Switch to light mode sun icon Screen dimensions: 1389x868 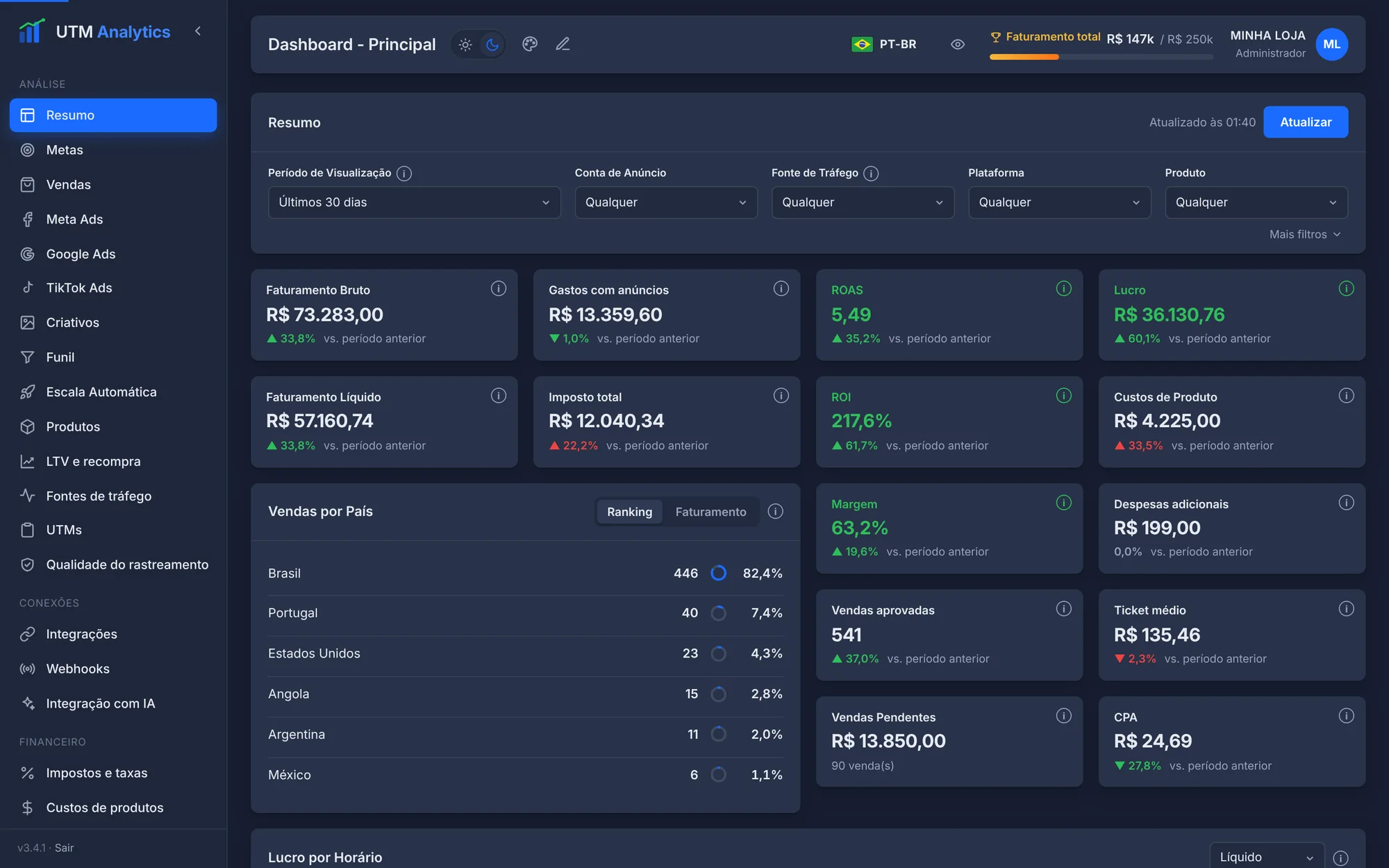[x=465, y=44]
